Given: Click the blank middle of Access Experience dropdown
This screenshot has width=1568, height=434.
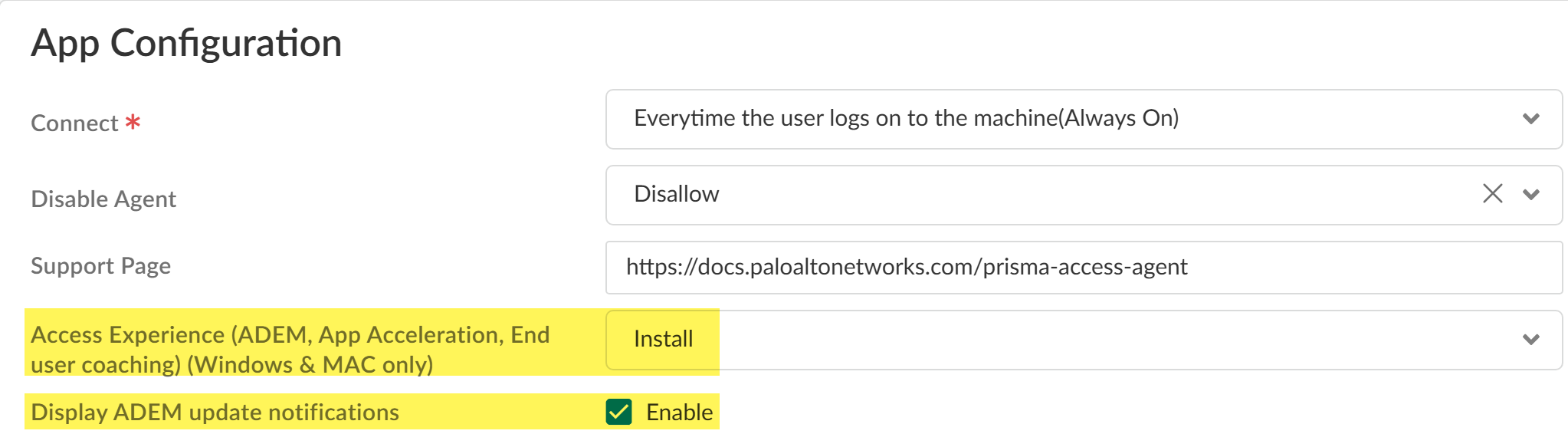Looking at the screenshot, I should (1111, 340).
